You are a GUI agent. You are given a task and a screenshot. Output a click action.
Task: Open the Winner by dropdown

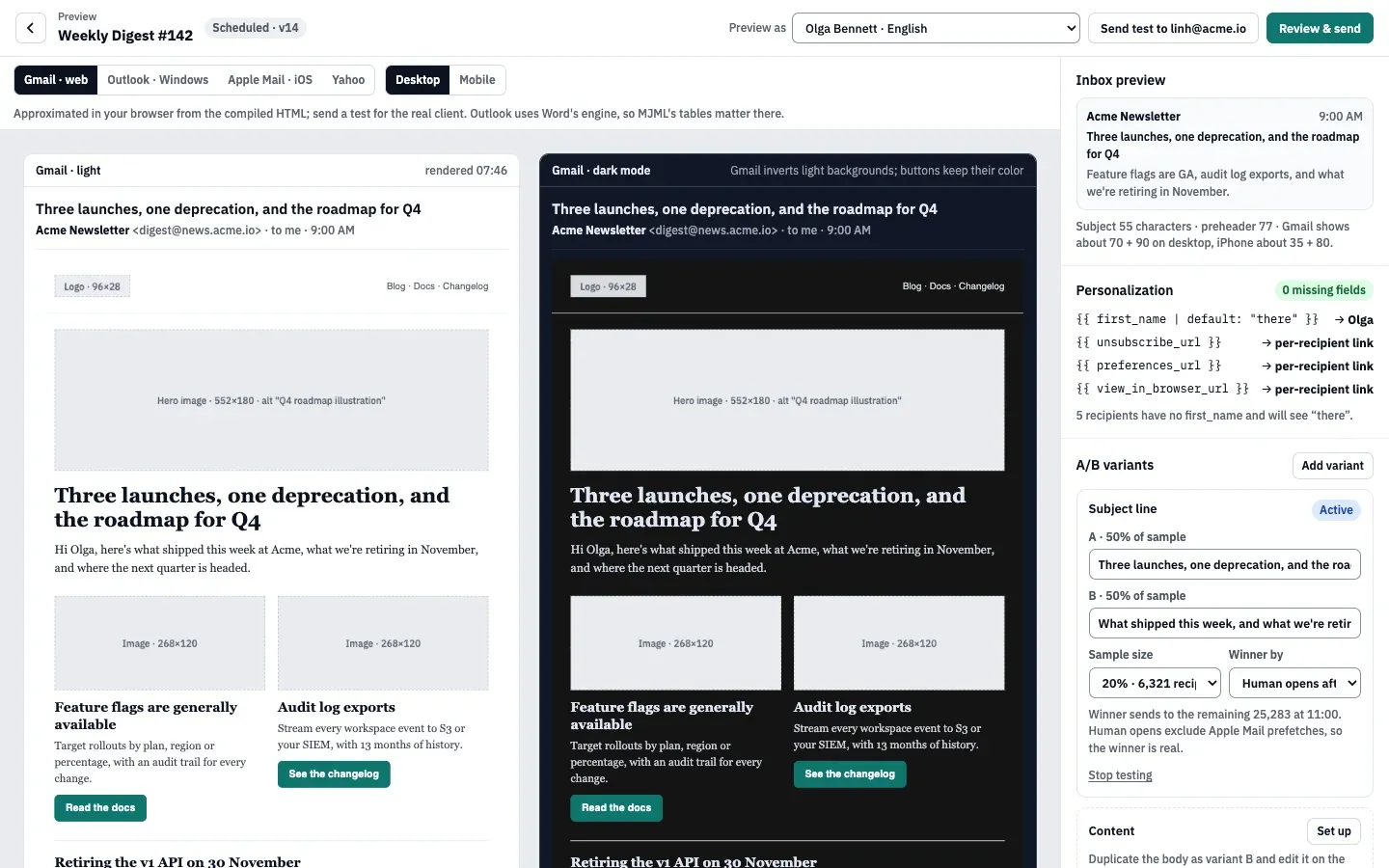[1294, 683]
